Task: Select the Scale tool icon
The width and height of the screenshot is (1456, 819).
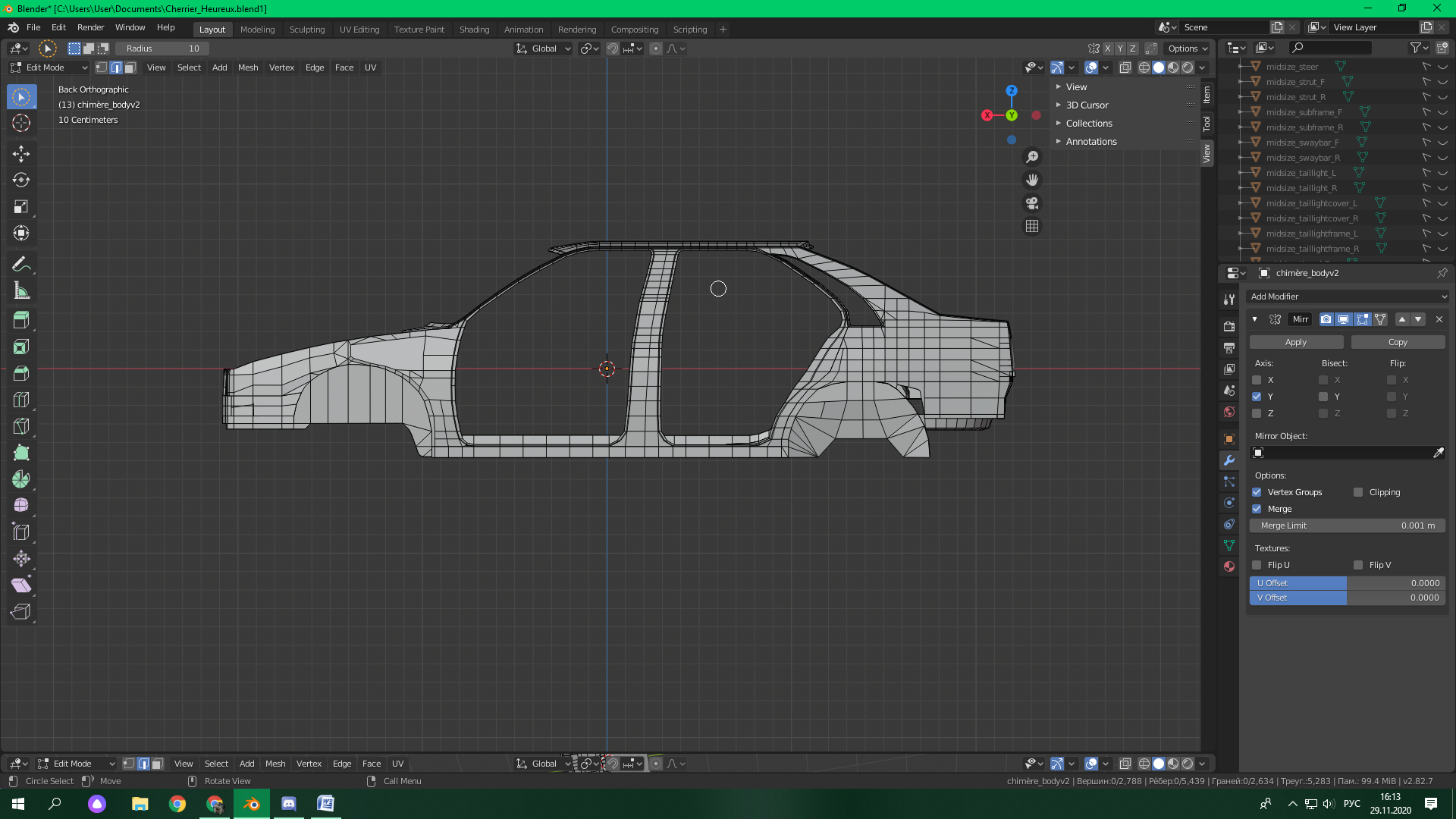Action: click(x=21, y=206)
